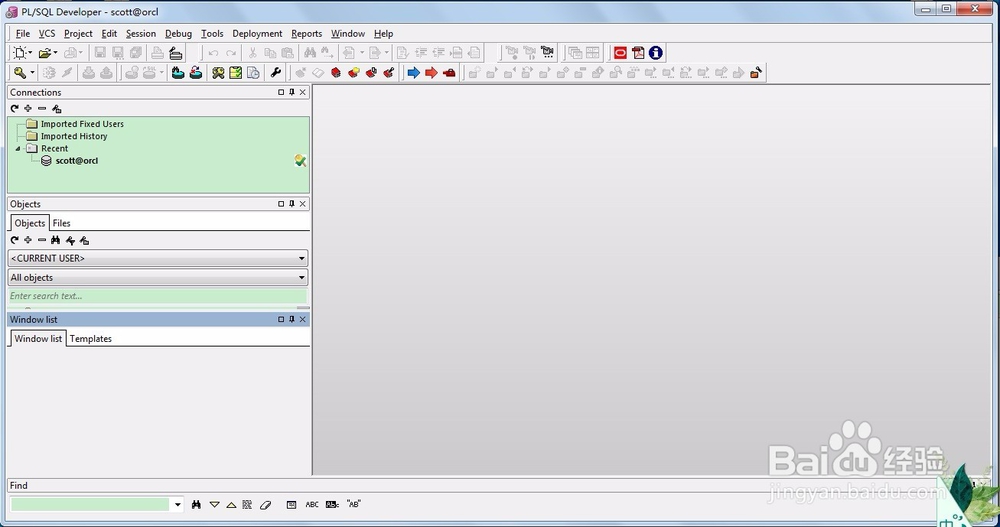Toggle the Ab: case option in Find bar

tap(332, 505)
